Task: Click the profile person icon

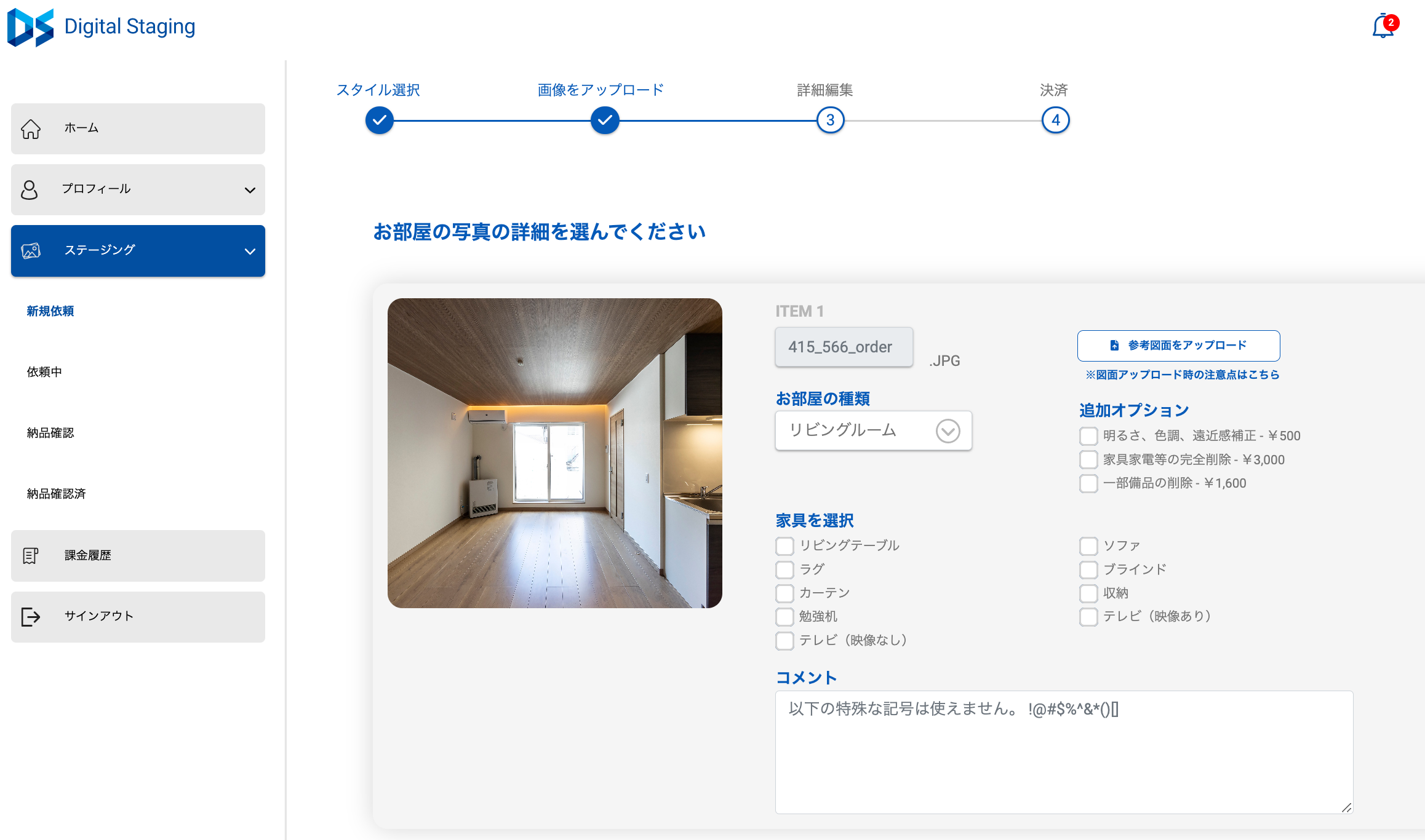Action: pos(30,189)
